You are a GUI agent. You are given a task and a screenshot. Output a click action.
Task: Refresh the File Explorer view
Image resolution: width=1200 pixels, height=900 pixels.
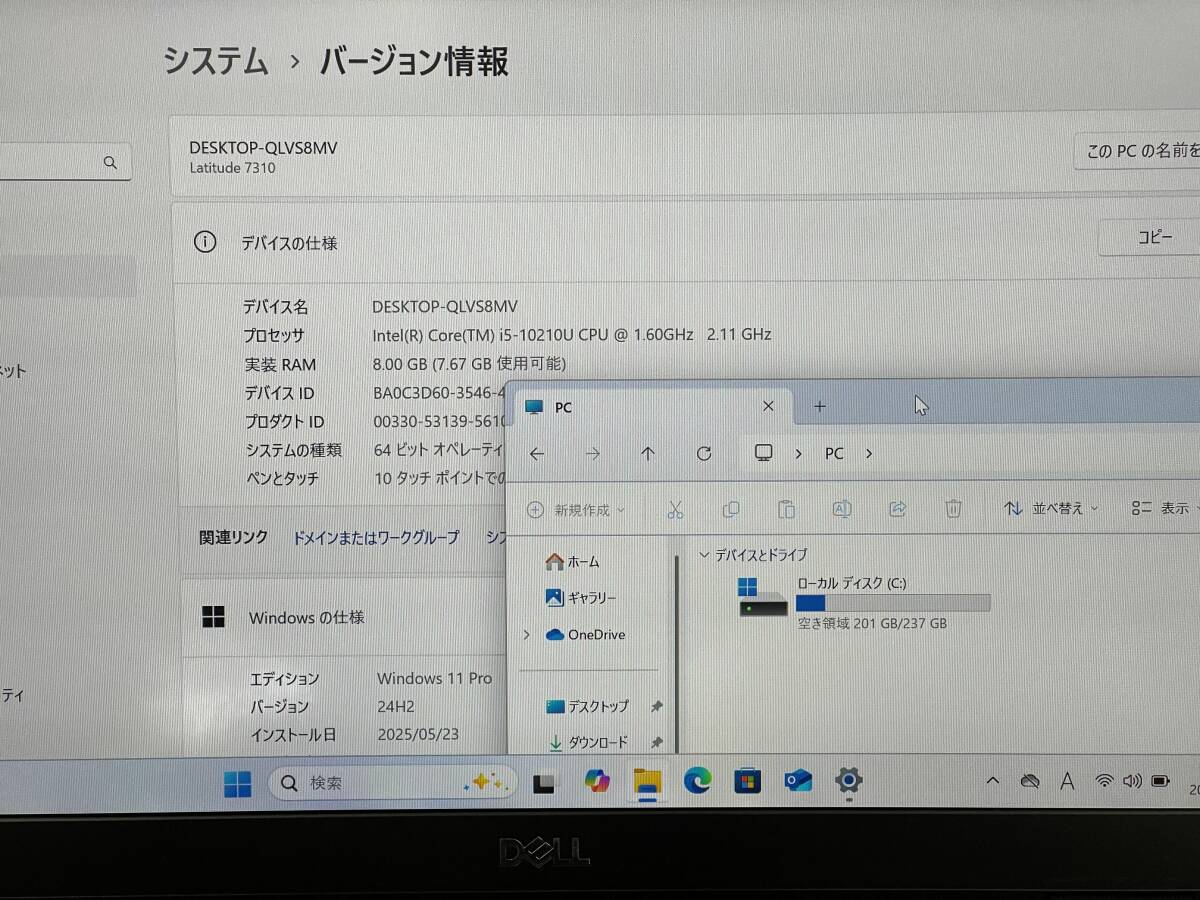click(704, 453)
